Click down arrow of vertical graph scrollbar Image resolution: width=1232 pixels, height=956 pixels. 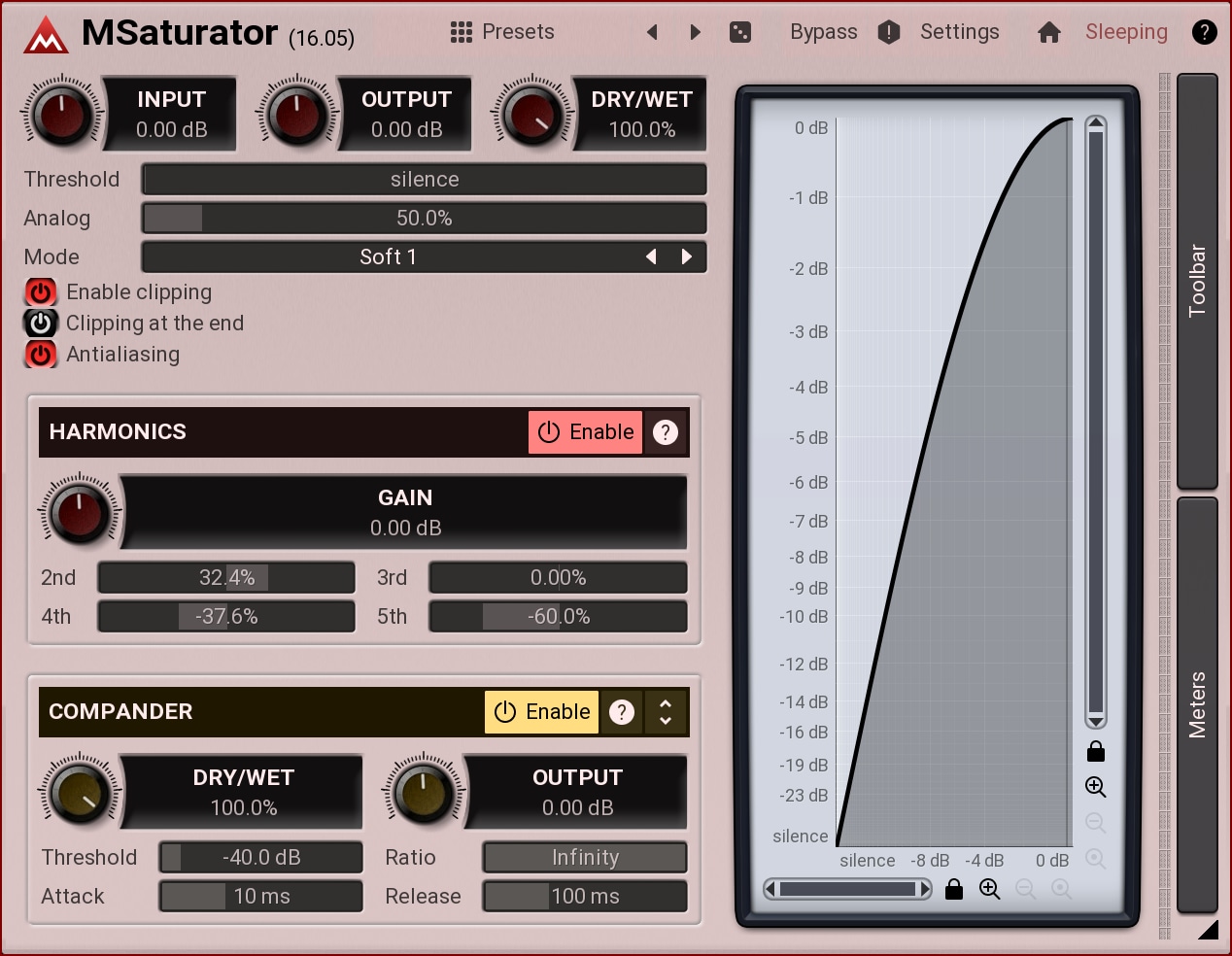coord(1096,721)
